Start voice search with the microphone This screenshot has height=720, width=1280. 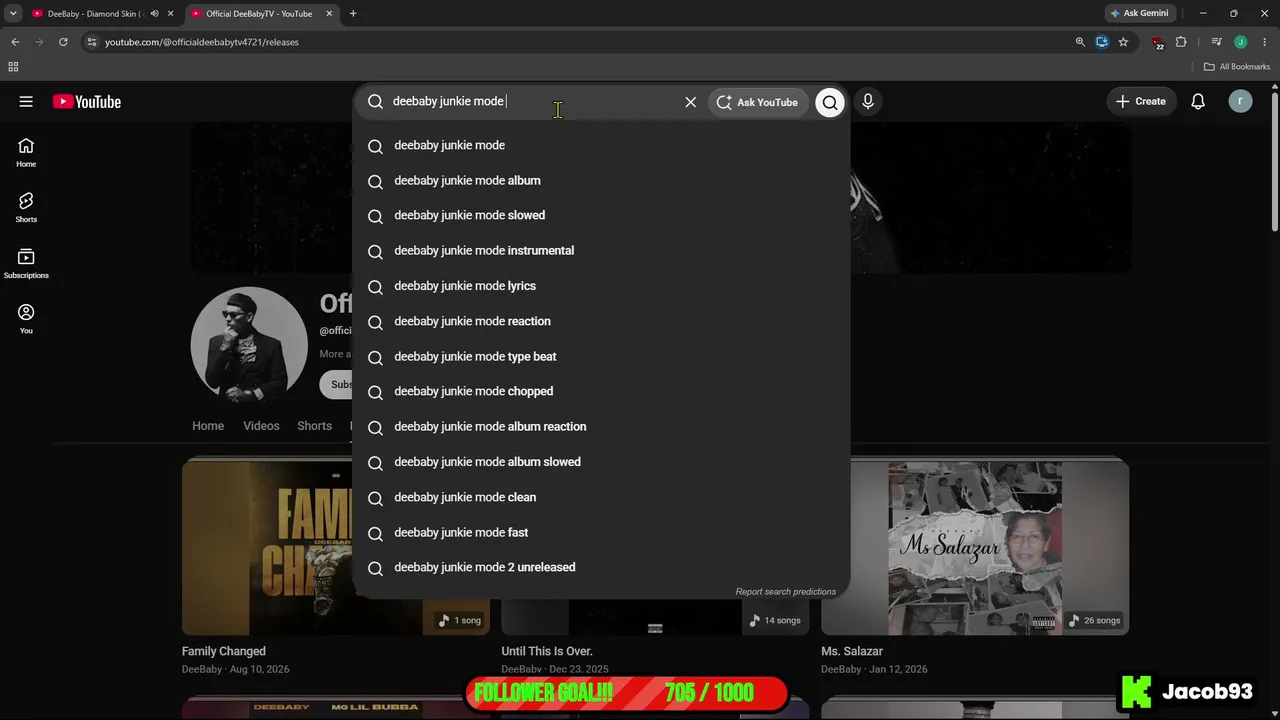coord(868,101)
